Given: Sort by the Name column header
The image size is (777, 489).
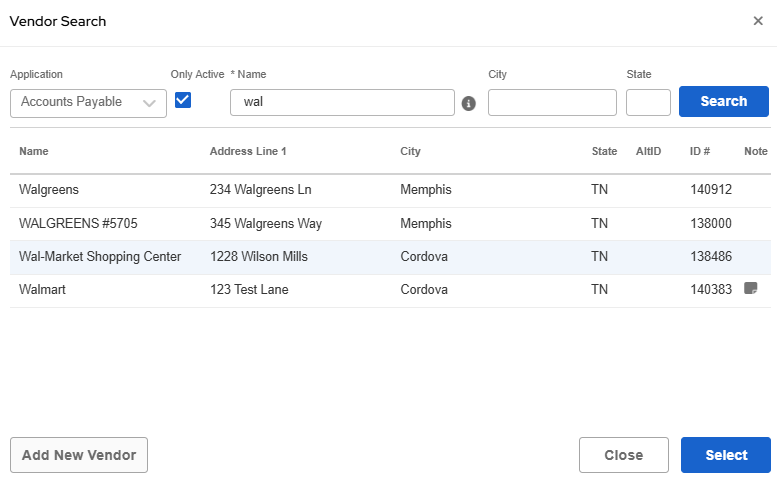Looking at the screenshot, I should point(34,151).
